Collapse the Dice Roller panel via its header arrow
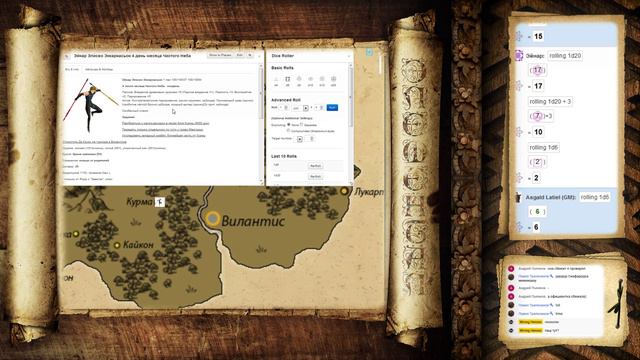Image resolution: width=640 pixels, height=360 pixels. click(349, 56)
